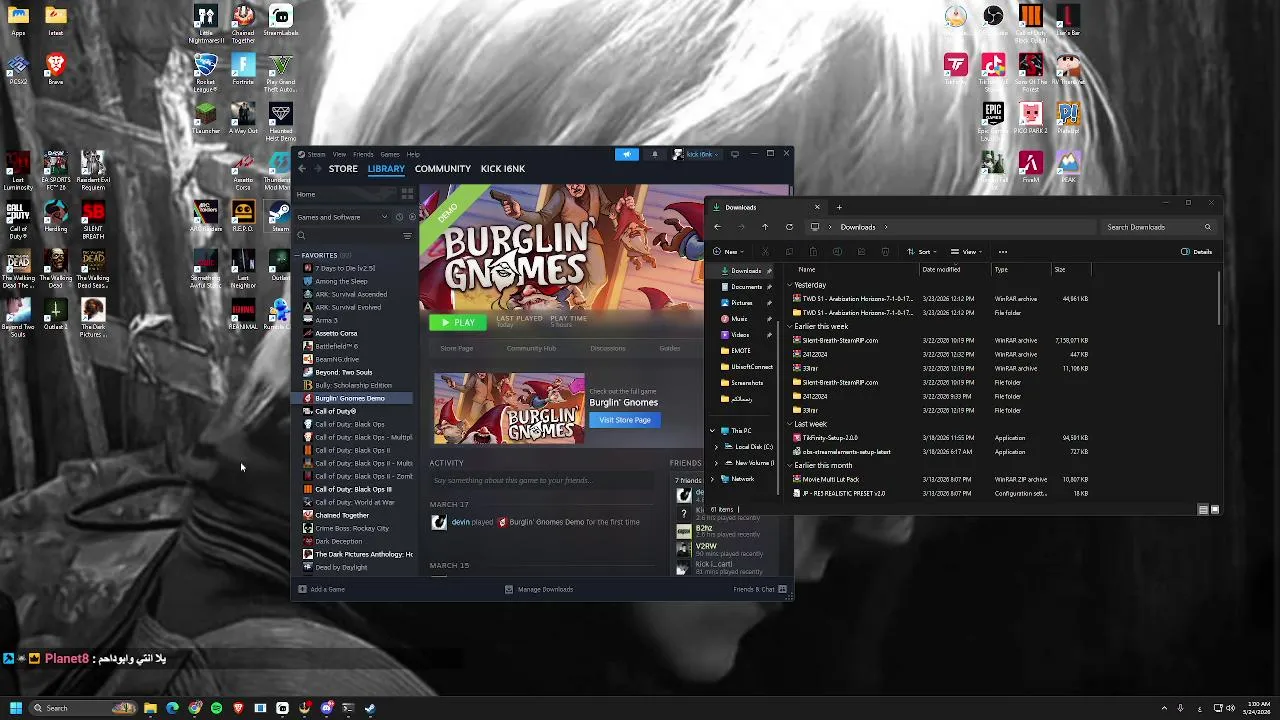Select Call of Duty: Black Ops III
This screenshot has height=720, width=1280.
point(353,489)
